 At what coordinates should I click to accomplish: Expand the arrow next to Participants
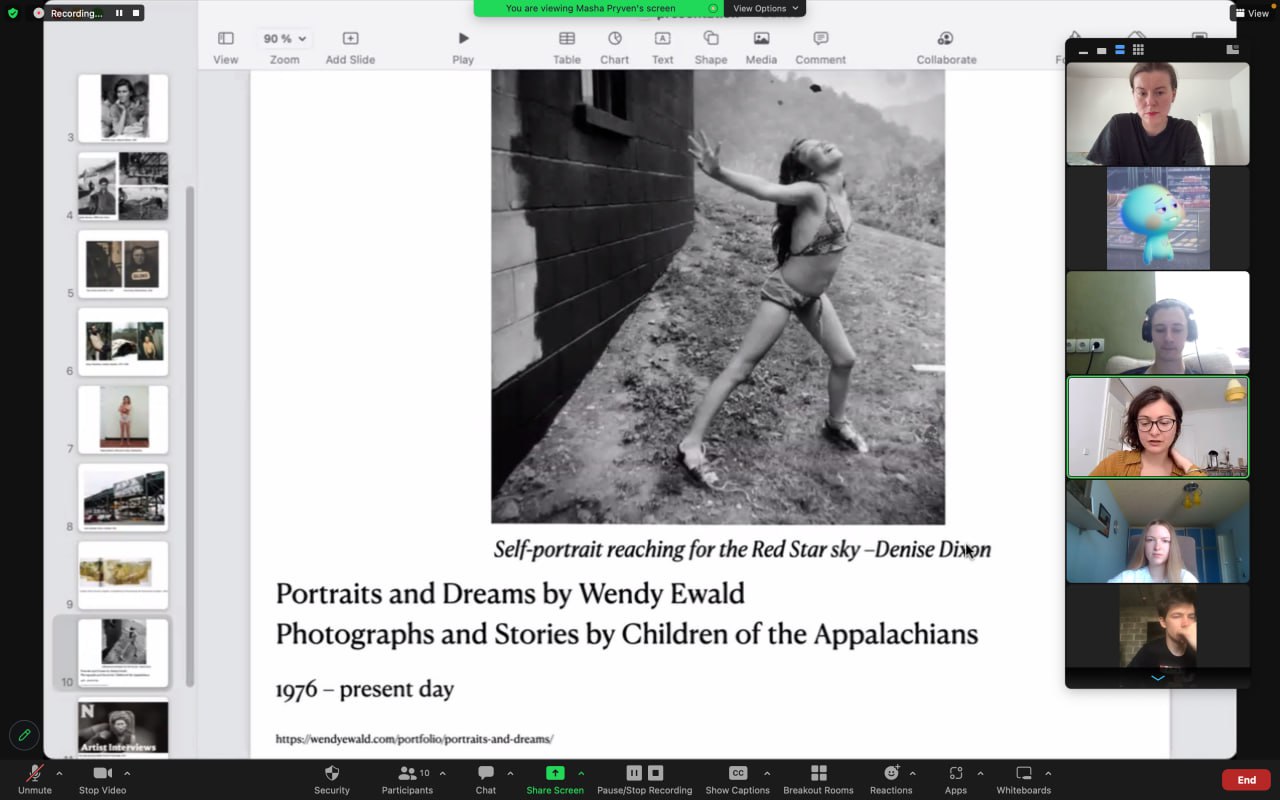pyautogui.click(x=442, y=773)
